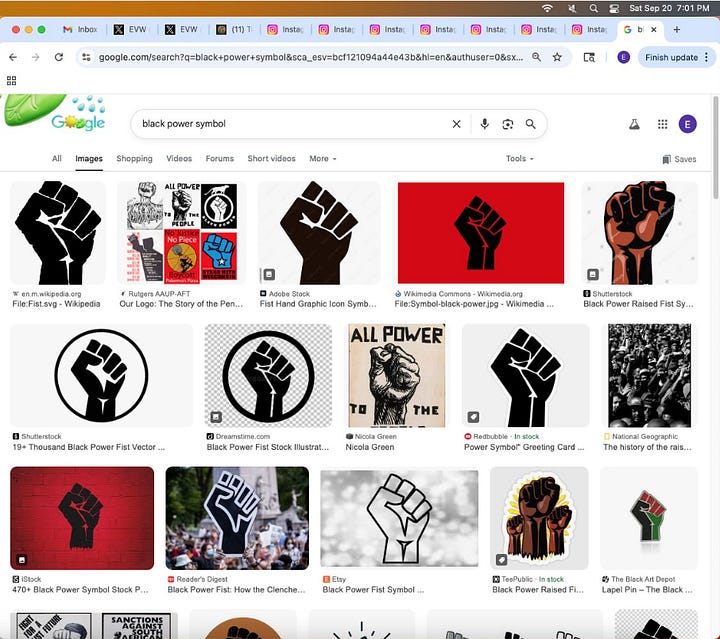Select the Videos results tab
Image resolution: width=720 pixels, height=639 pixels.
[179, 158]
